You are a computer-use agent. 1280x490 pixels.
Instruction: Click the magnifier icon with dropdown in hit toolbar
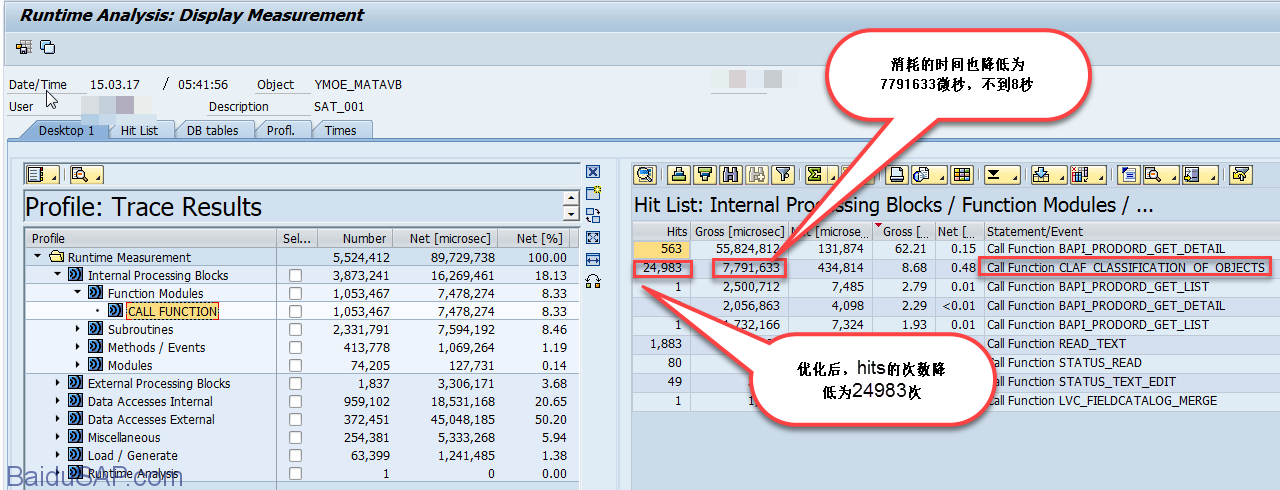coord(1161,175)
